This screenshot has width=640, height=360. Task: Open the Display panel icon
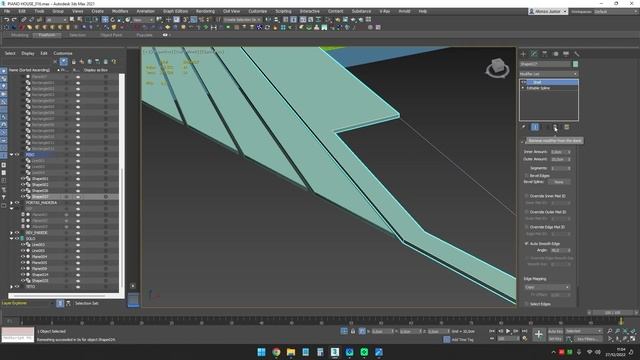[566, 54]
